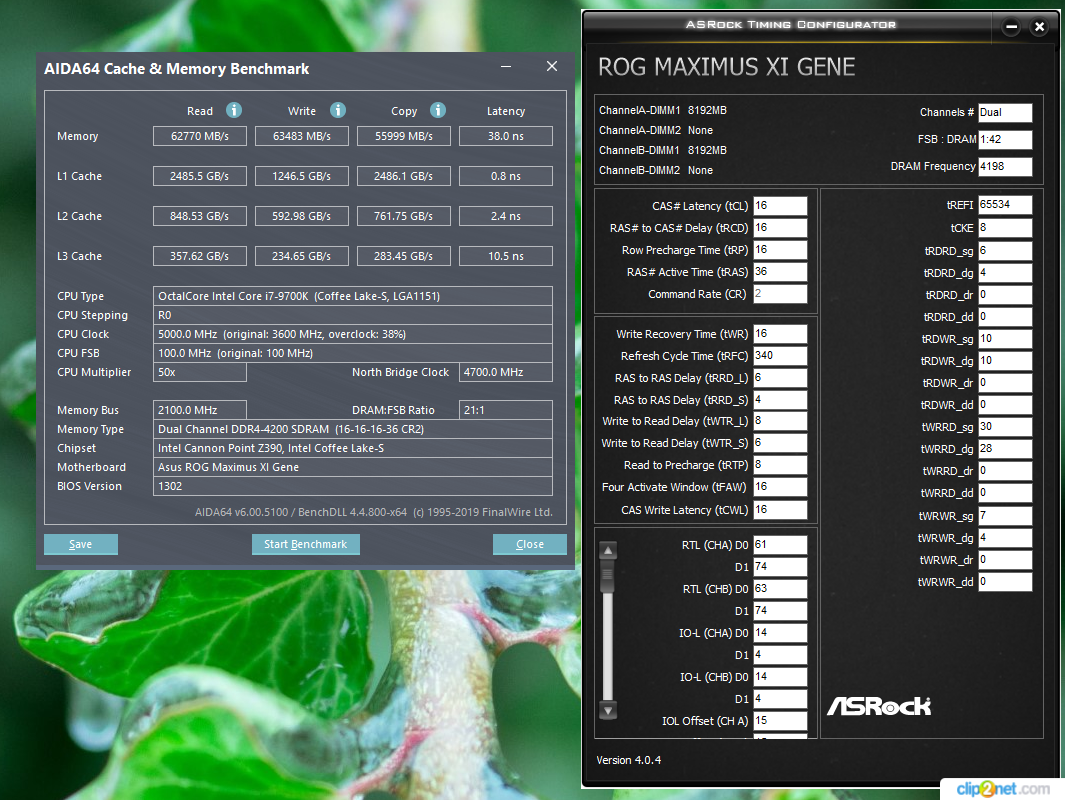Click the Write Recovery Time (tWR) field
The height and width of the screenshot is (800, 1065).
tap(780, 334)
